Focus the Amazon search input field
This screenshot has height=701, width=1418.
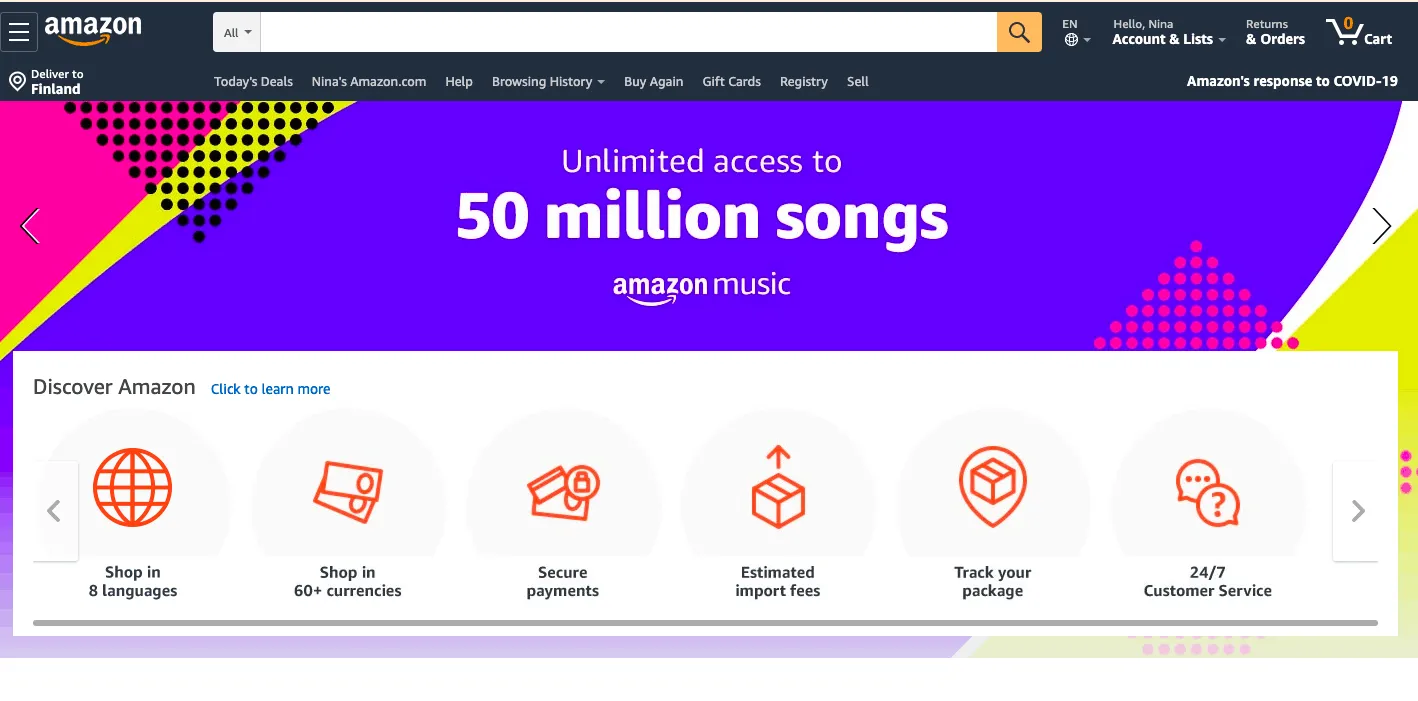click(629, 32)
